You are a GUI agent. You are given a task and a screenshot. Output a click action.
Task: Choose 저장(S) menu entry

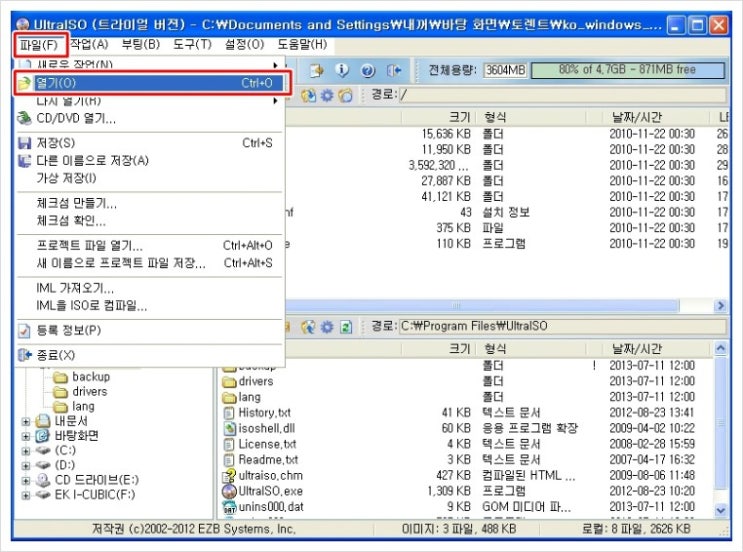(x=151, y=143)
